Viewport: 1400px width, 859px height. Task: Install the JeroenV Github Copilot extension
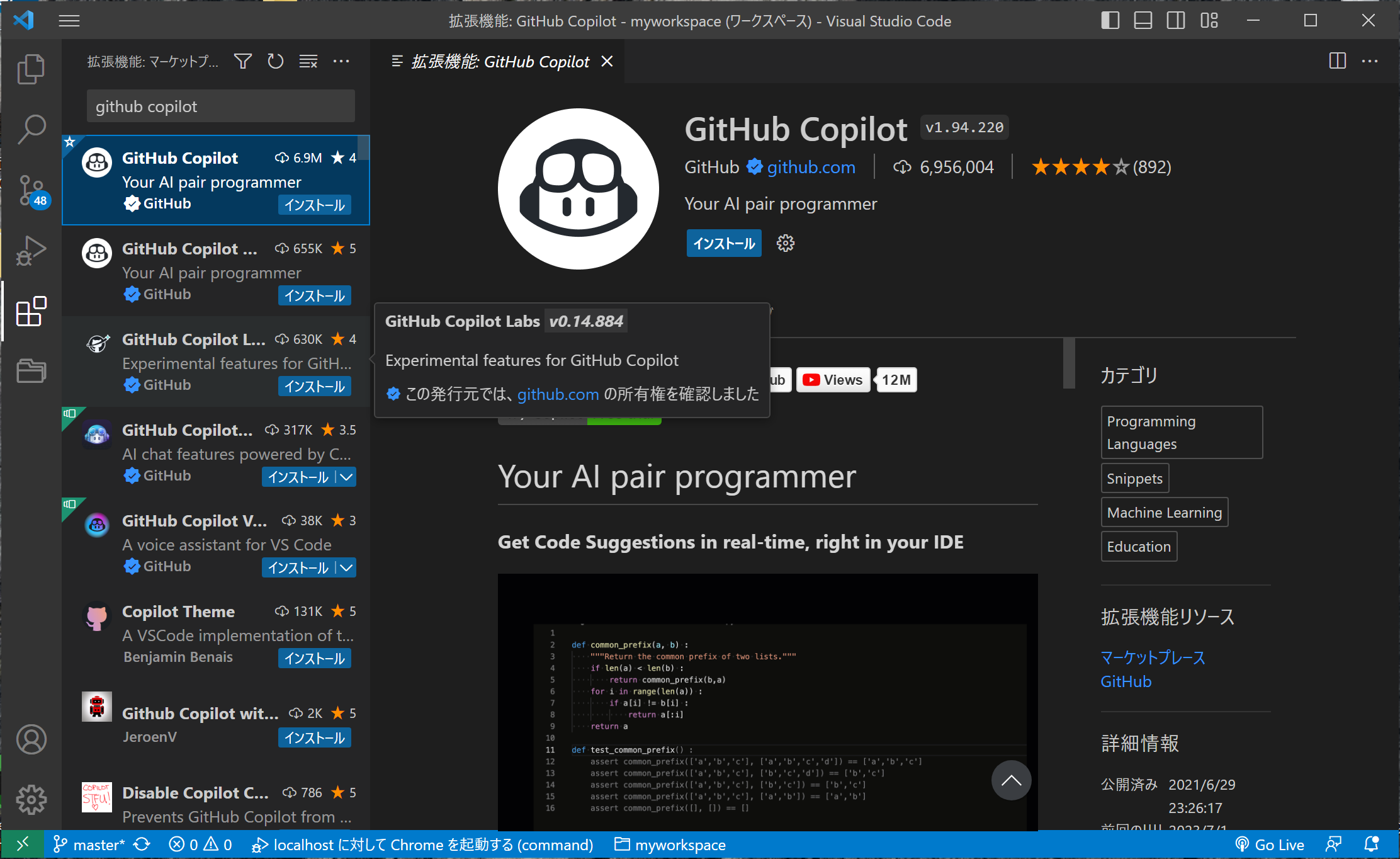click(315, 737)
